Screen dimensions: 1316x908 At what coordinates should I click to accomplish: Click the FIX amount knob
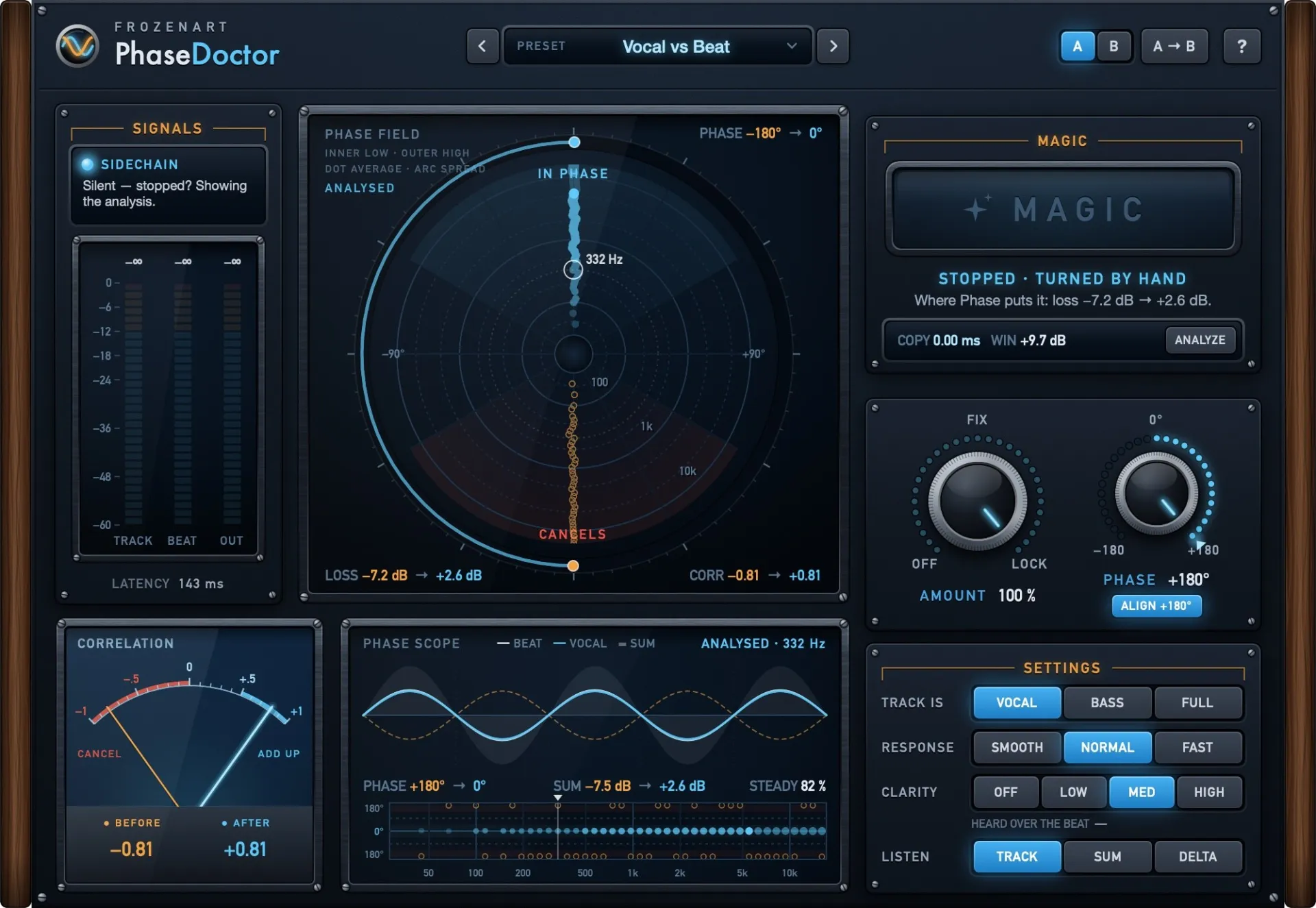point(977,501)
